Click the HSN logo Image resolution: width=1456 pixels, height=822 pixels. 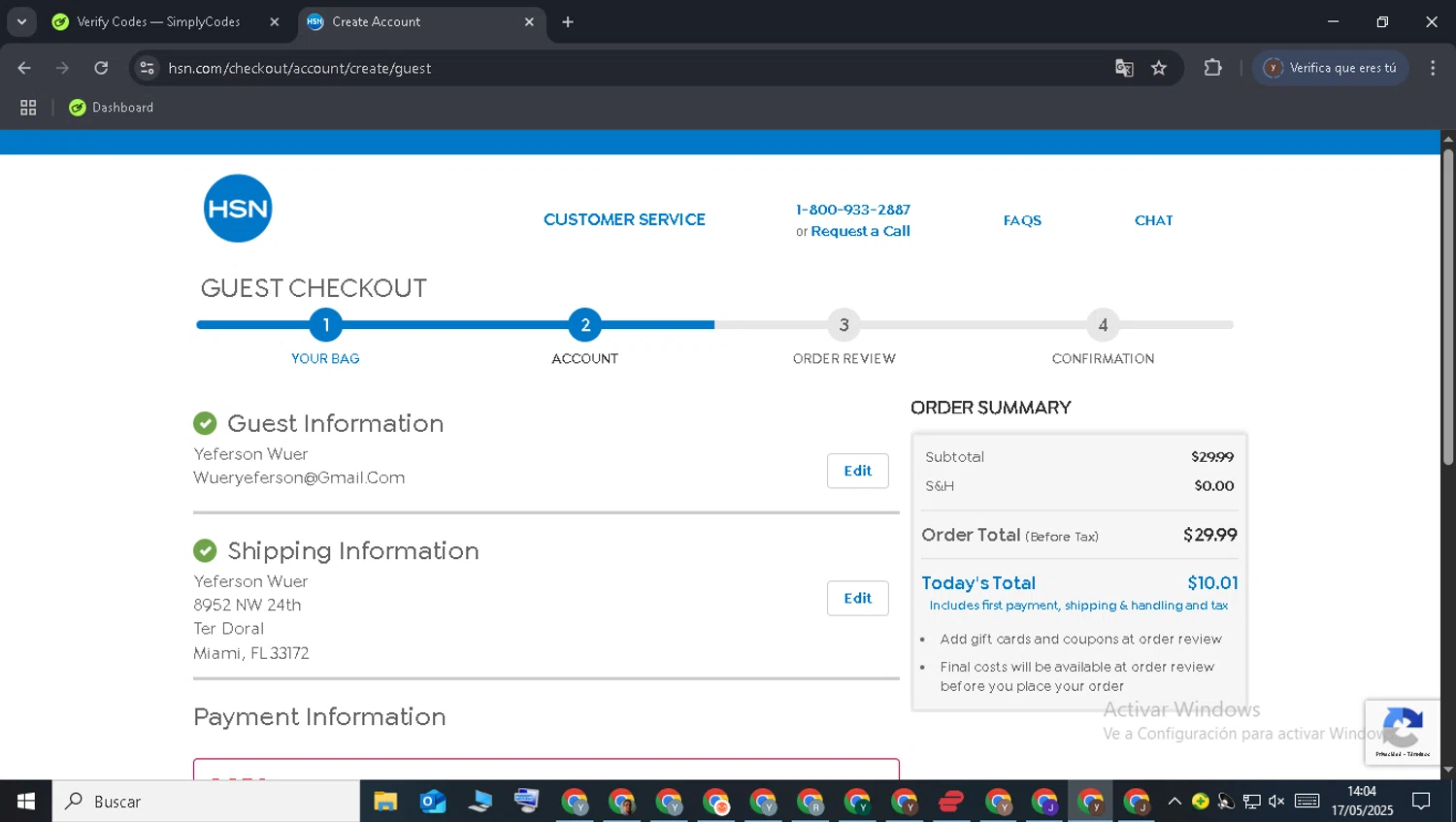coord(238,209)
